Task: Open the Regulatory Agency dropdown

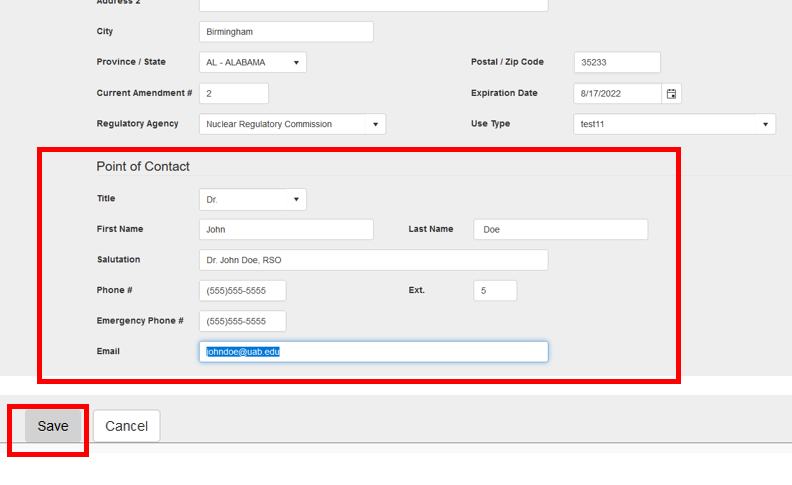Action: [292, 124]
